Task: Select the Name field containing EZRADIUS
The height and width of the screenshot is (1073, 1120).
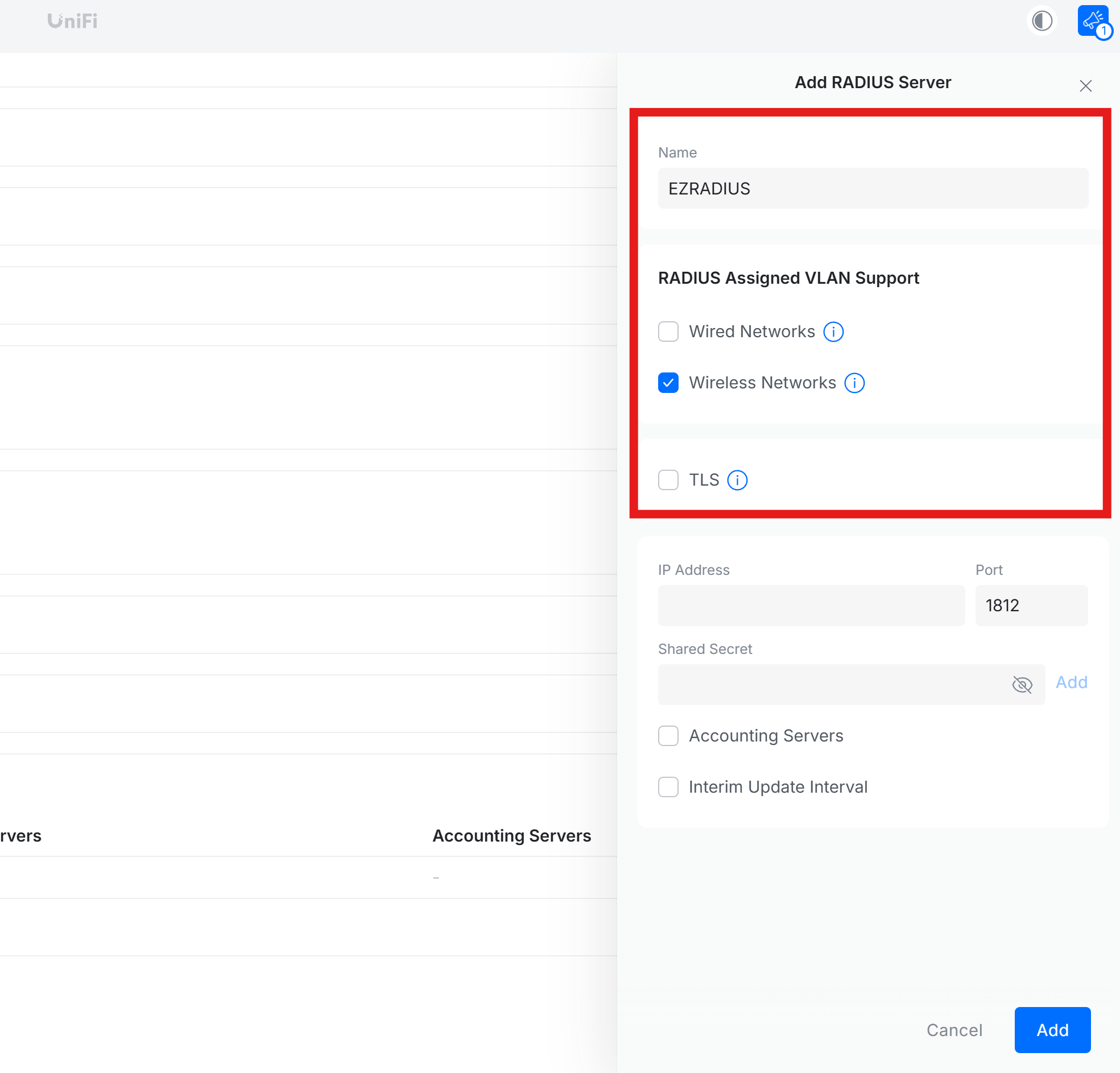Action: point(873,189)
